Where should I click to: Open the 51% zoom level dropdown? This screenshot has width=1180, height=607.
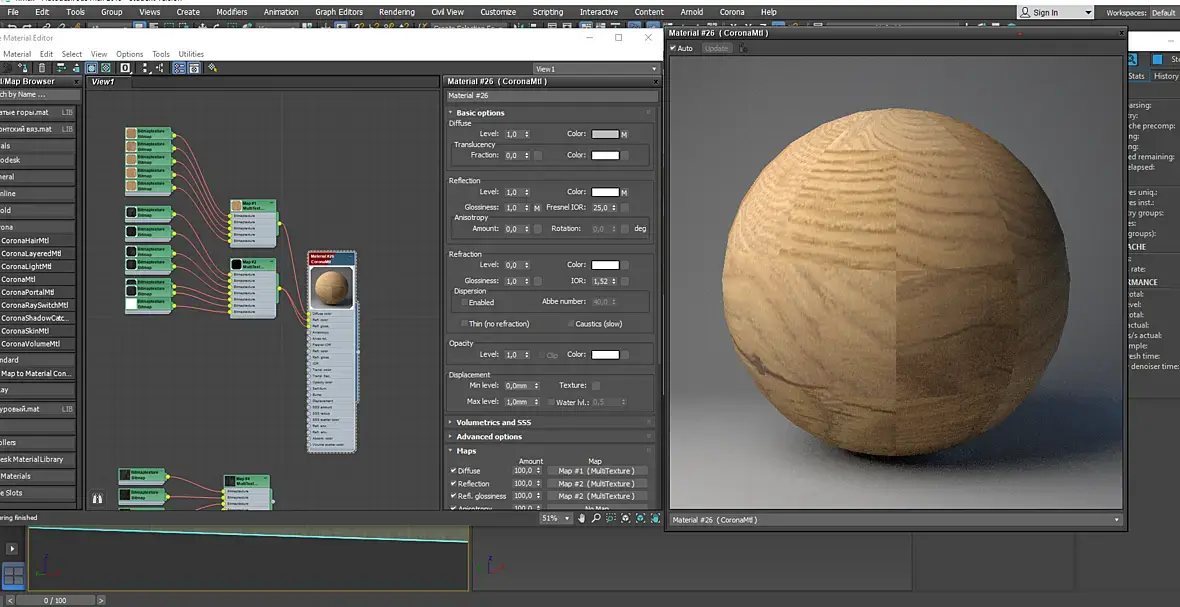pos(568,519)
